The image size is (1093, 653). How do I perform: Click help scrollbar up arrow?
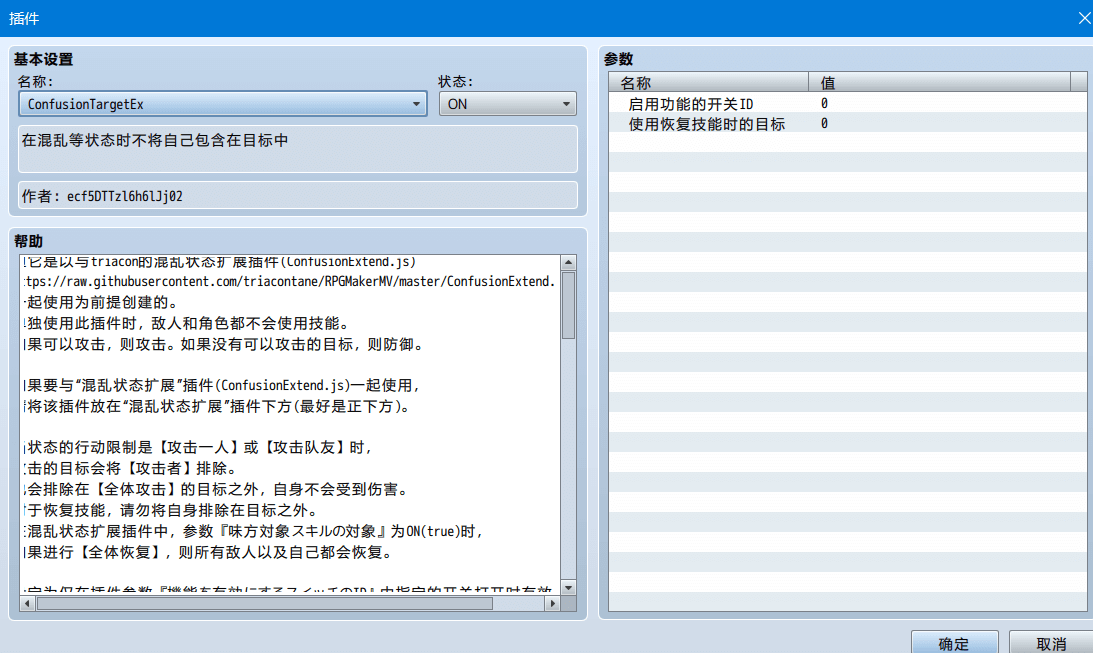pos(569,262)
